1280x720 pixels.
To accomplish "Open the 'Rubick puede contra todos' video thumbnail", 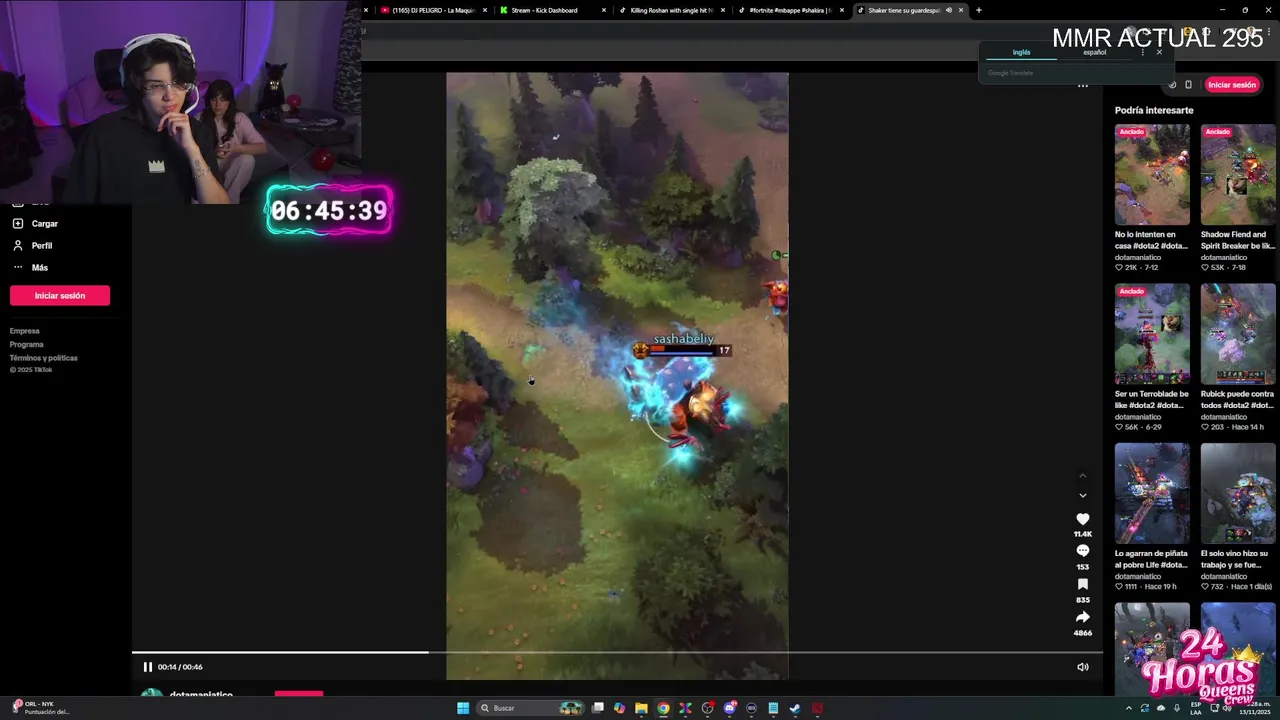I will [1238, 334].
